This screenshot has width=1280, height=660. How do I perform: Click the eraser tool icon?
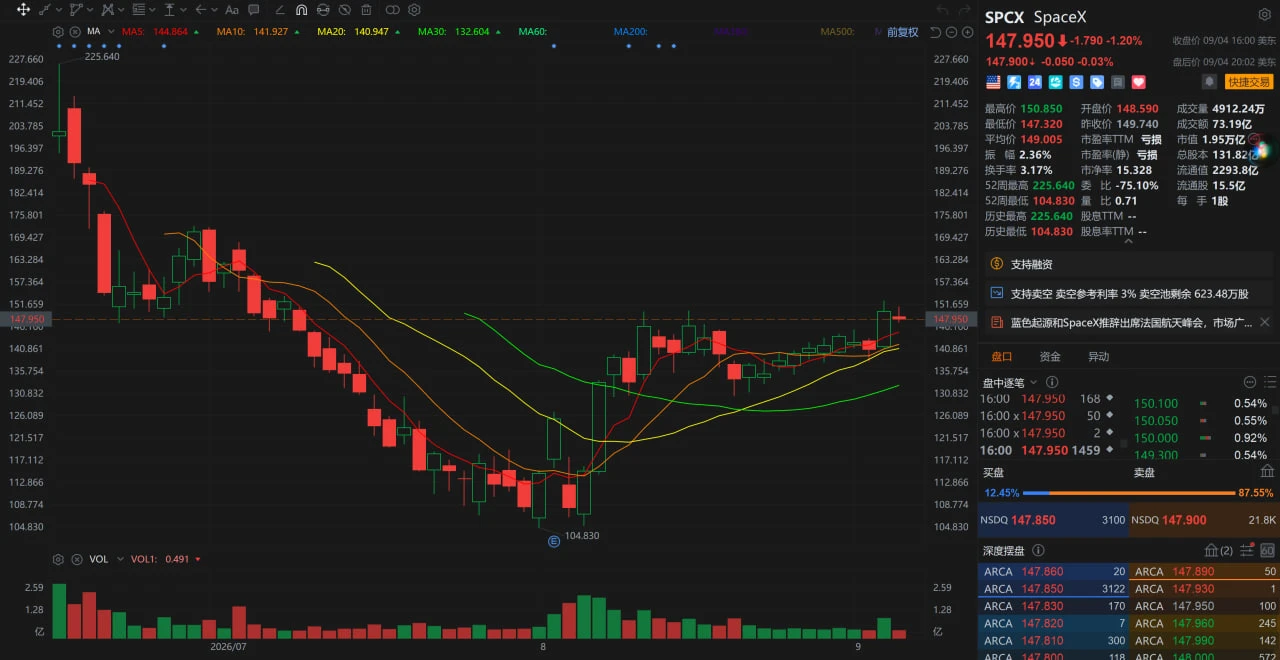click(x=280, y=10)
